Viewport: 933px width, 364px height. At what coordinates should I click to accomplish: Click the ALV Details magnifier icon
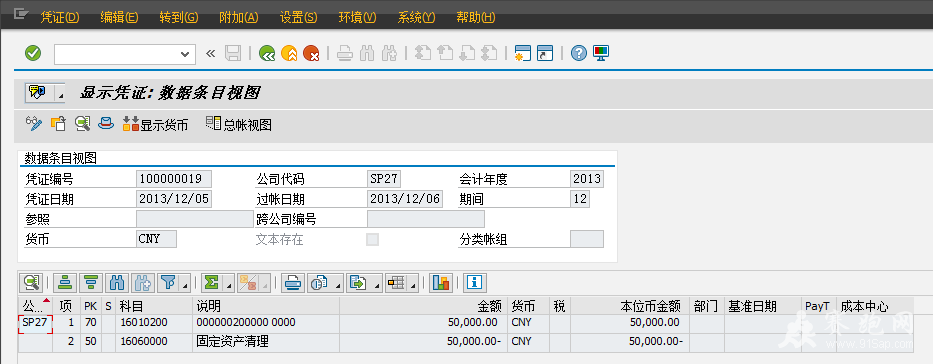[31, 283]
